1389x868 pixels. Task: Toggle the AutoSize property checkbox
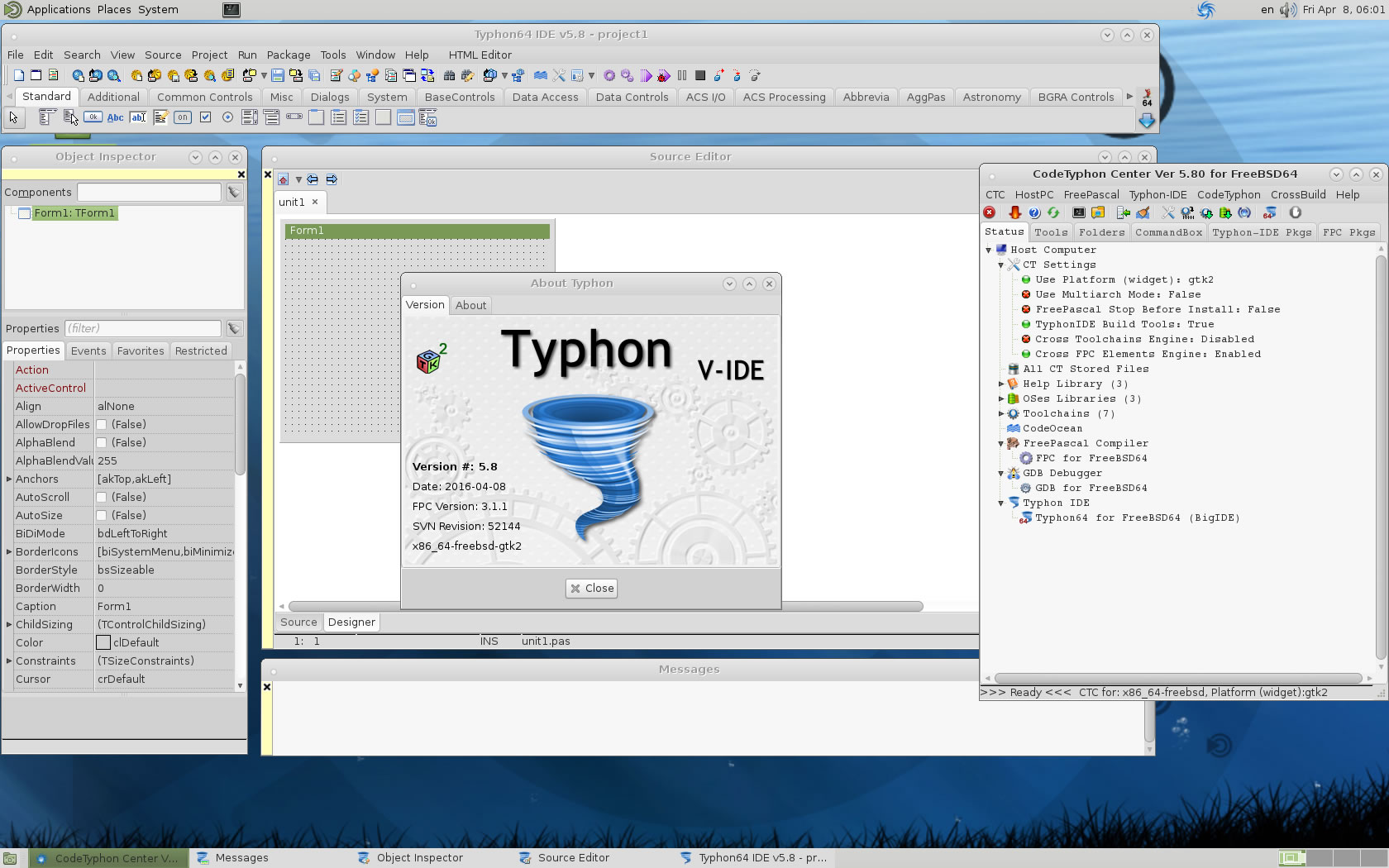click(102, 516)
